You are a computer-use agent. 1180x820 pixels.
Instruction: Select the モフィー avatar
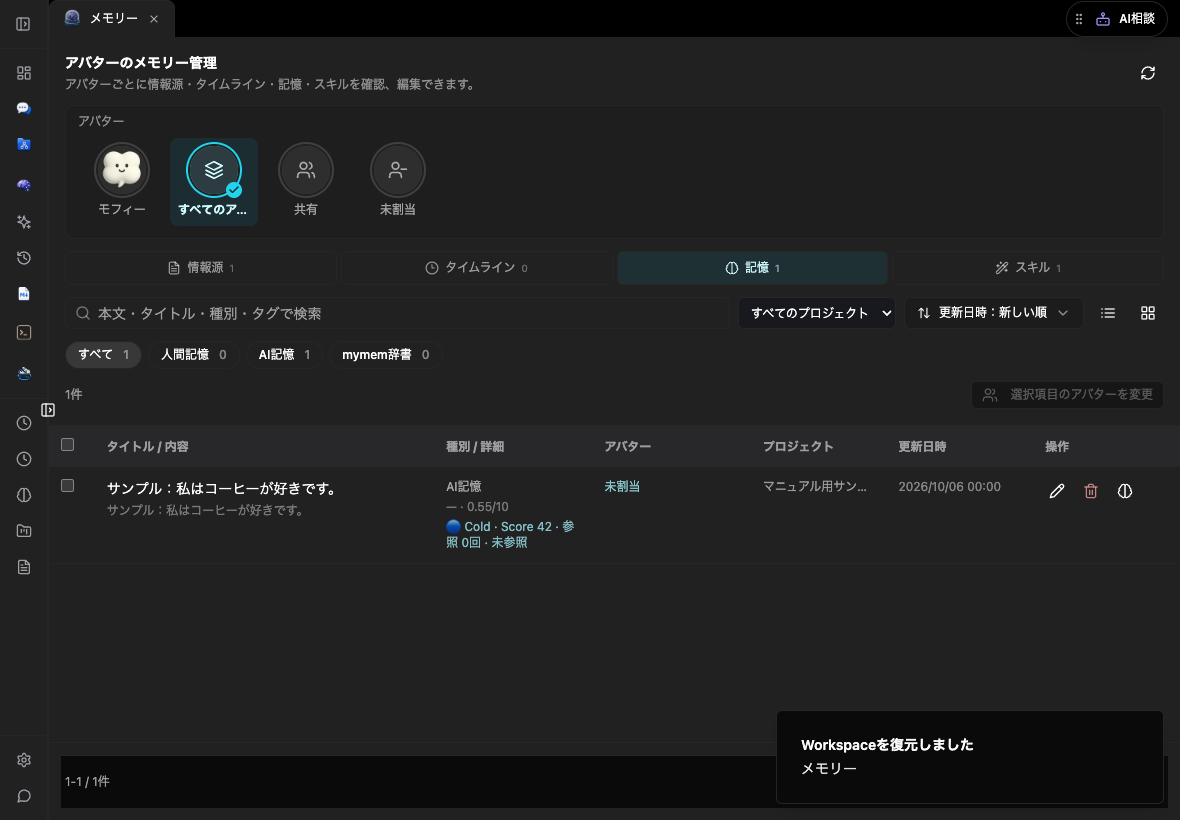click(122, 181)
